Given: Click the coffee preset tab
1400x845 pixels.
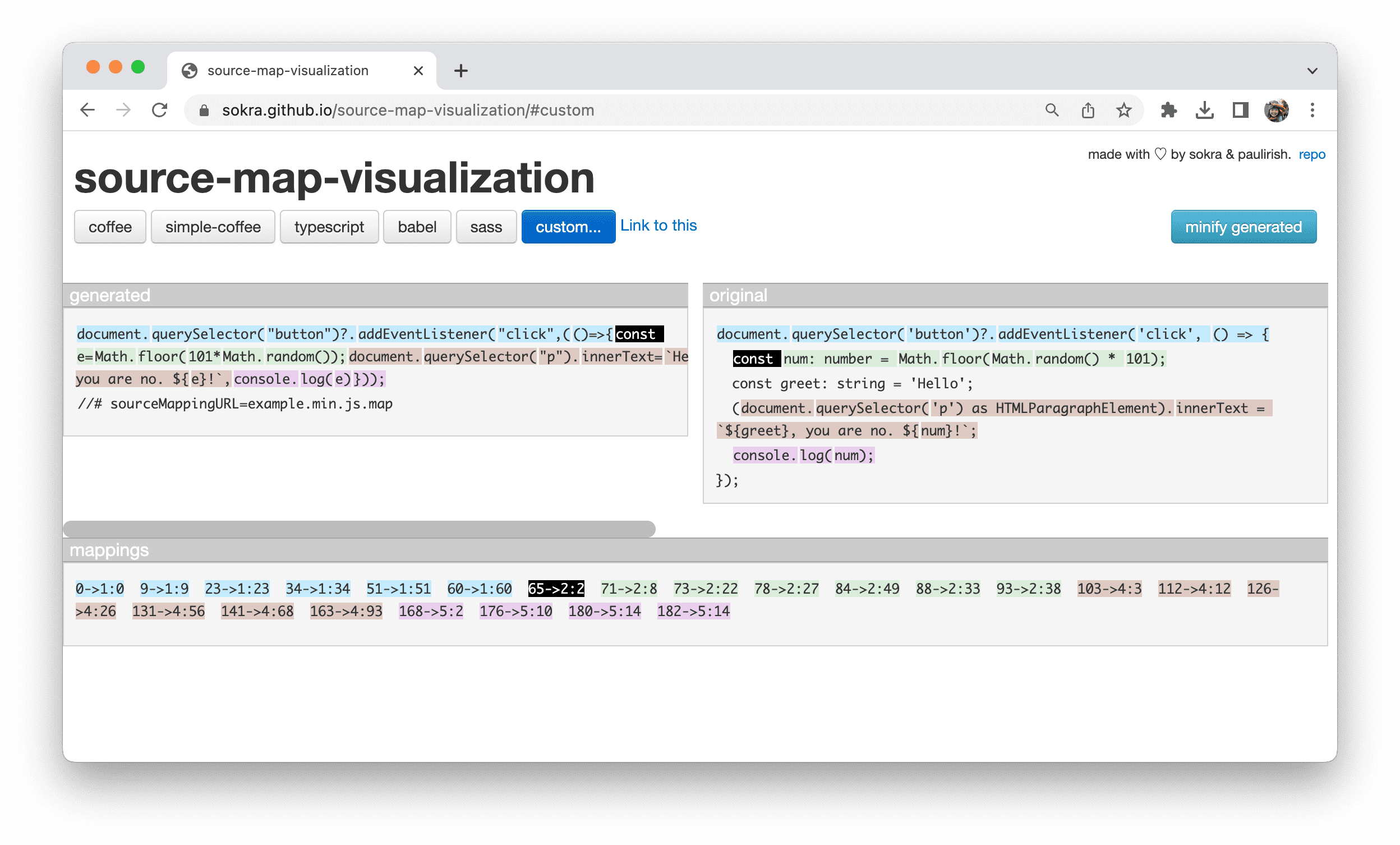Looking at the screenshot, I should click(x=109, y=227).
